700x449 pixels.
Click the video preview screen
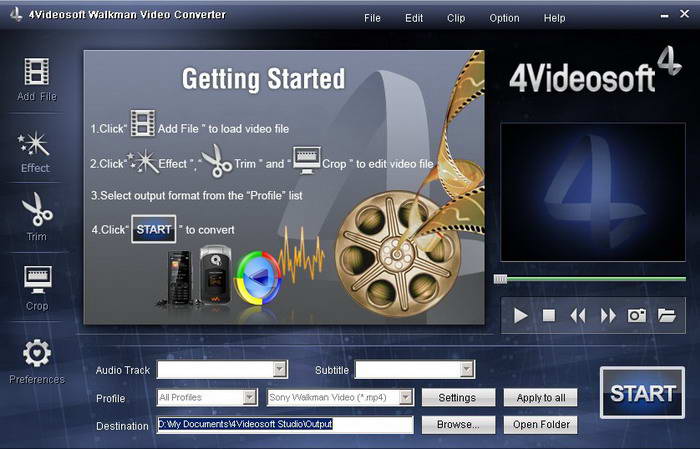coord(593,192)
